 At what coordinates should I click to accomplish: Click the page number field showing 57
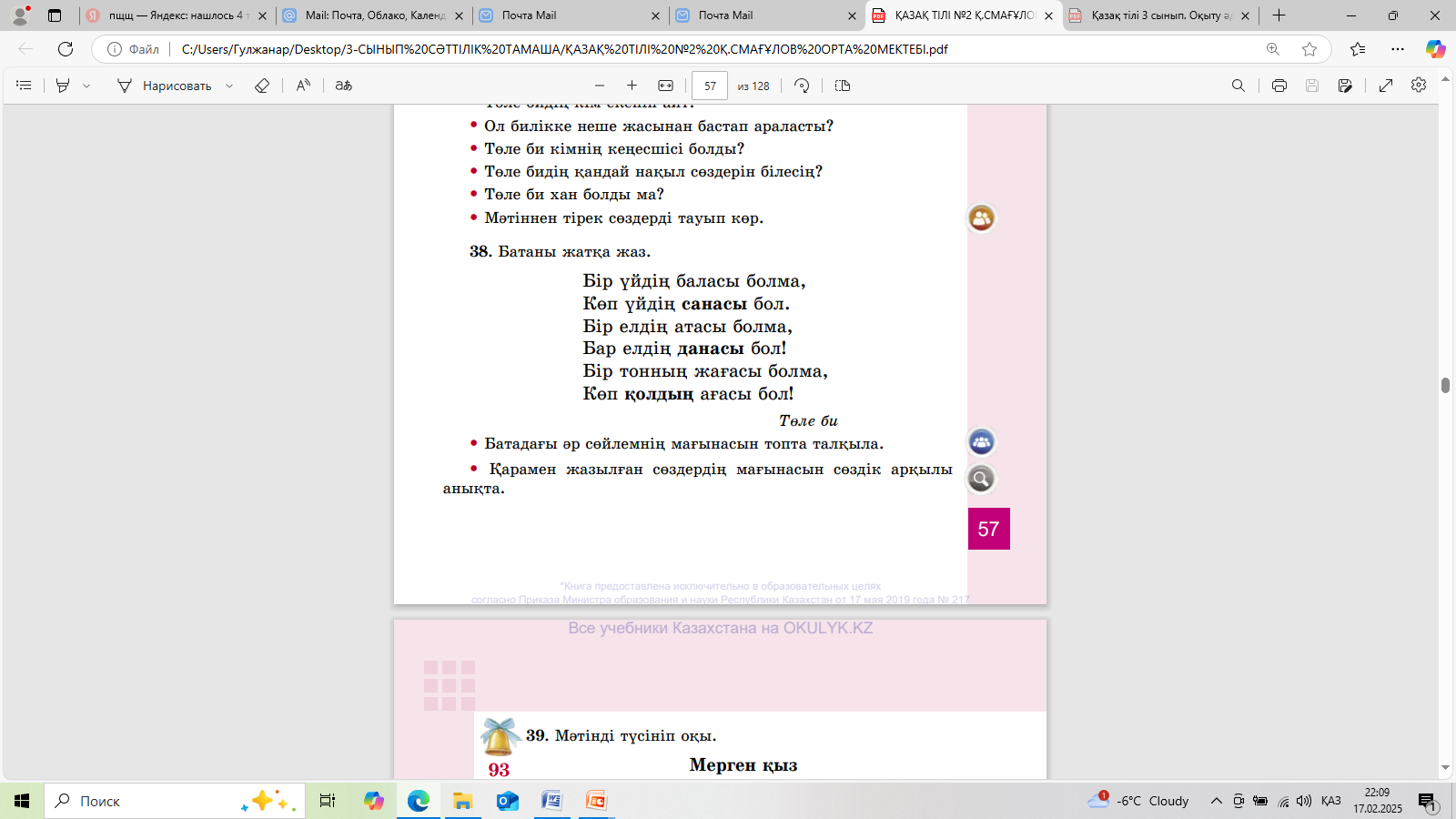[x=710, y=86]
